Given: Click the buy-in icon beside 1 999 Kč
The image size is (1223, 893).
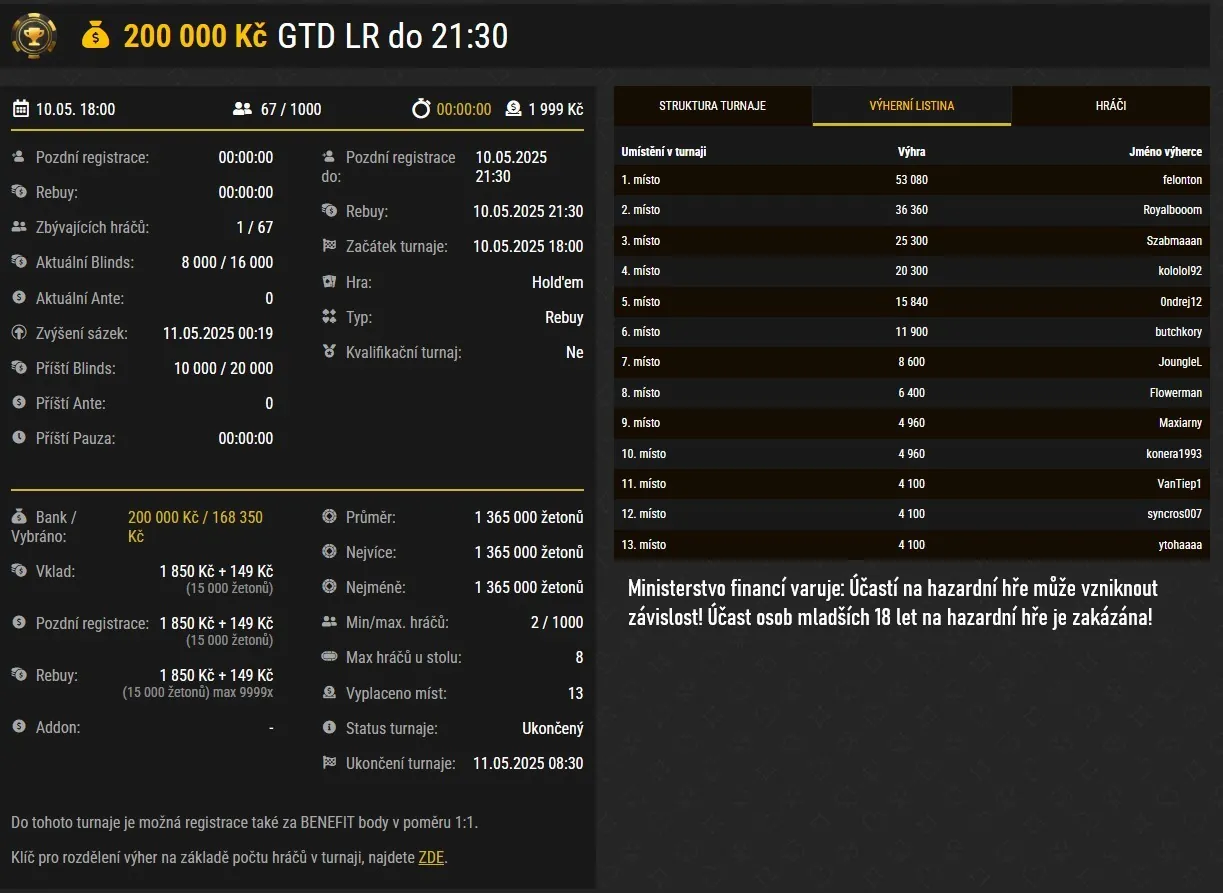Looking at the screenshot, I should 513,109.
